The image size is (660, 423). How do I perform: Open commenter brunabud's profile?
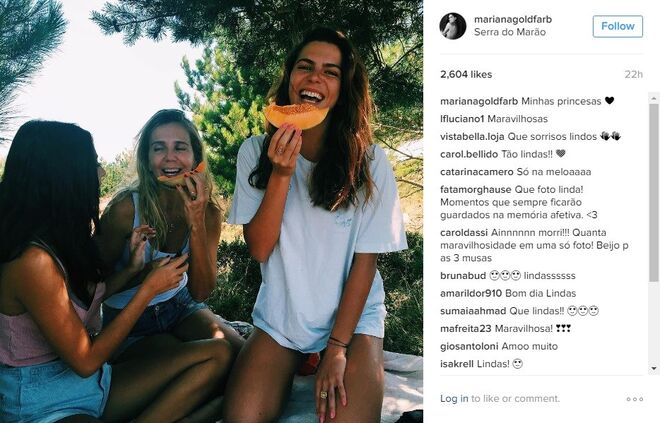(463, 276)
